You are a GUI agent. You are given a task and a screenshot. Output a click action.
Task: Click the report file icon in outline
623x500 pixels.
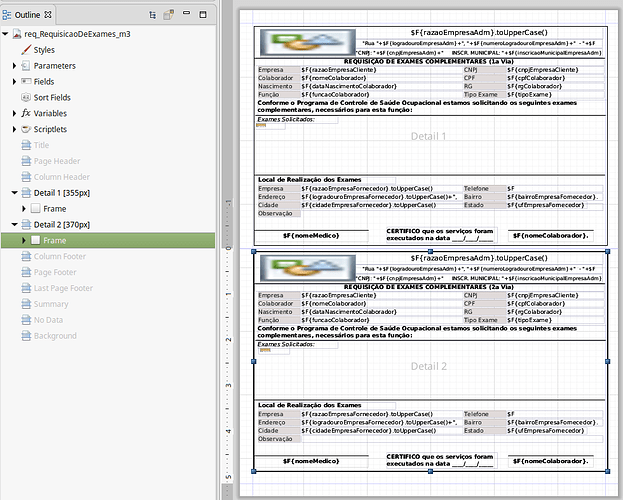click(x=17, y=34)
